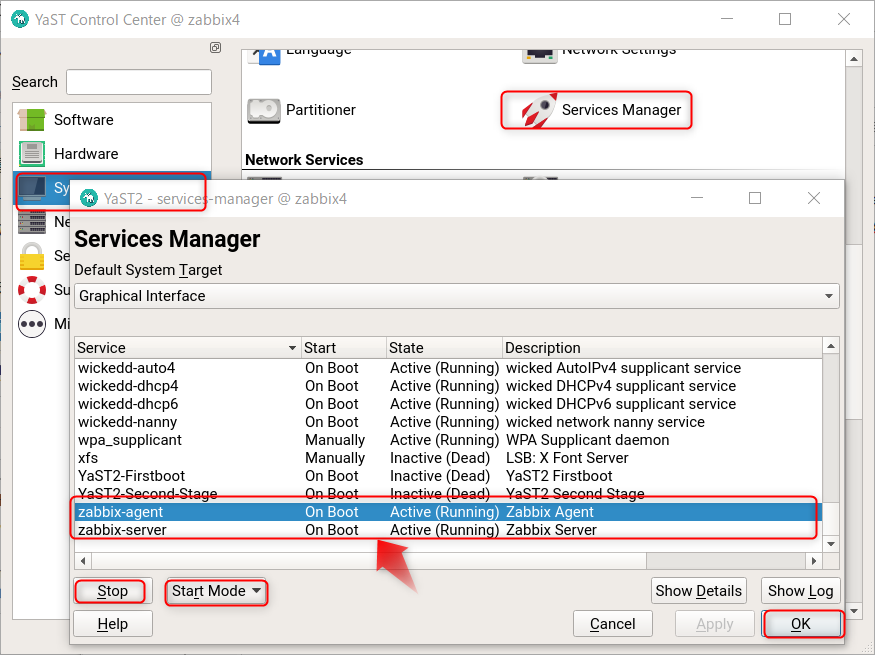Click the System monitor icon in sidebar

coord(32,188)
